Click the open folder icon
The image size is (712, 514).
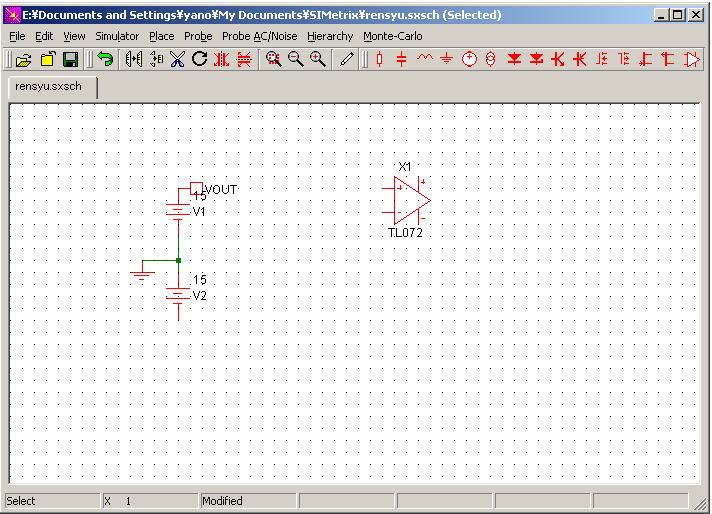pyautogui.click(x=24, y=59)
